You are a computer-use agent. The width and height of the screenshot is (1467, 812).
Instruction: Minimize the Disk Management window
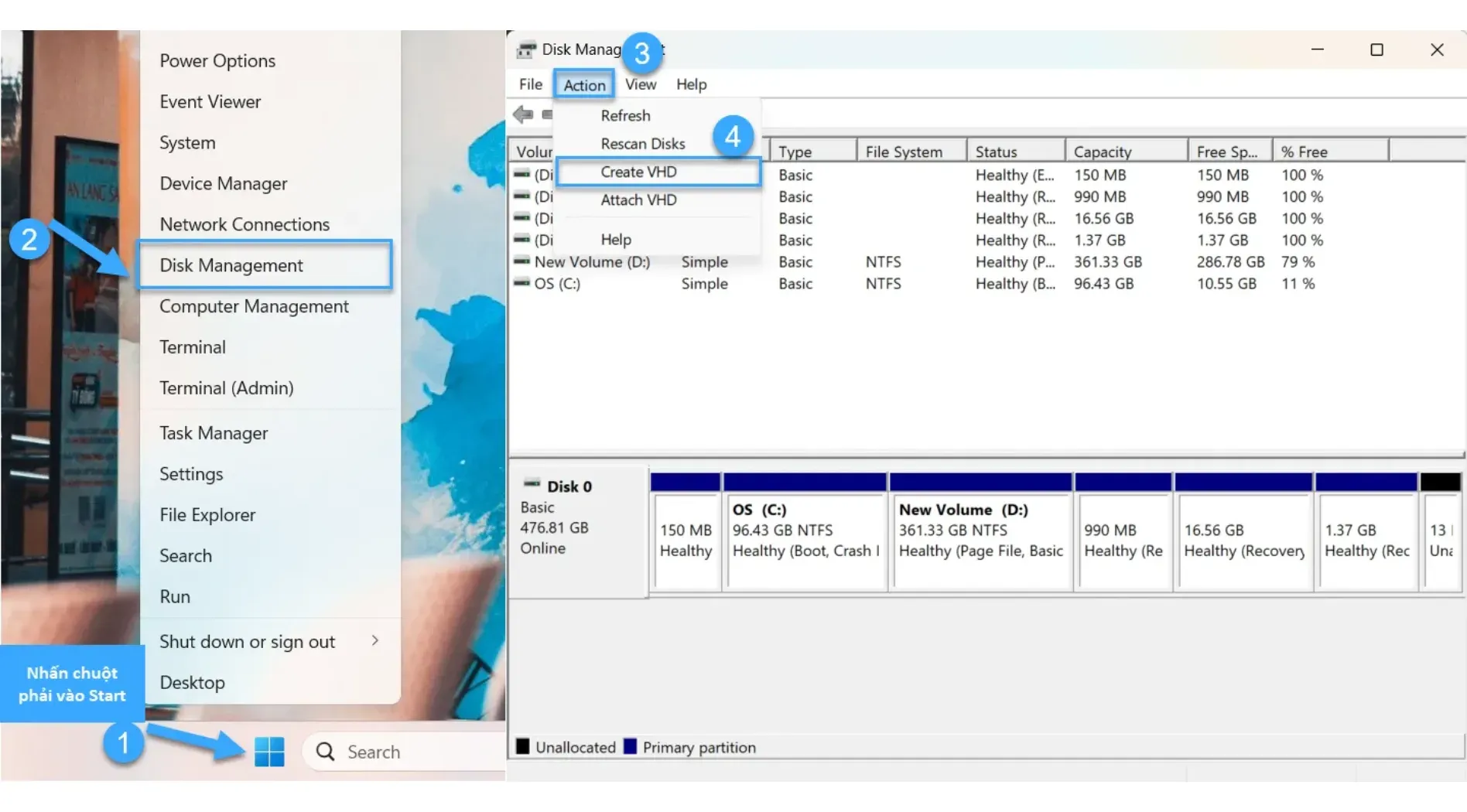pos(1318,49)
